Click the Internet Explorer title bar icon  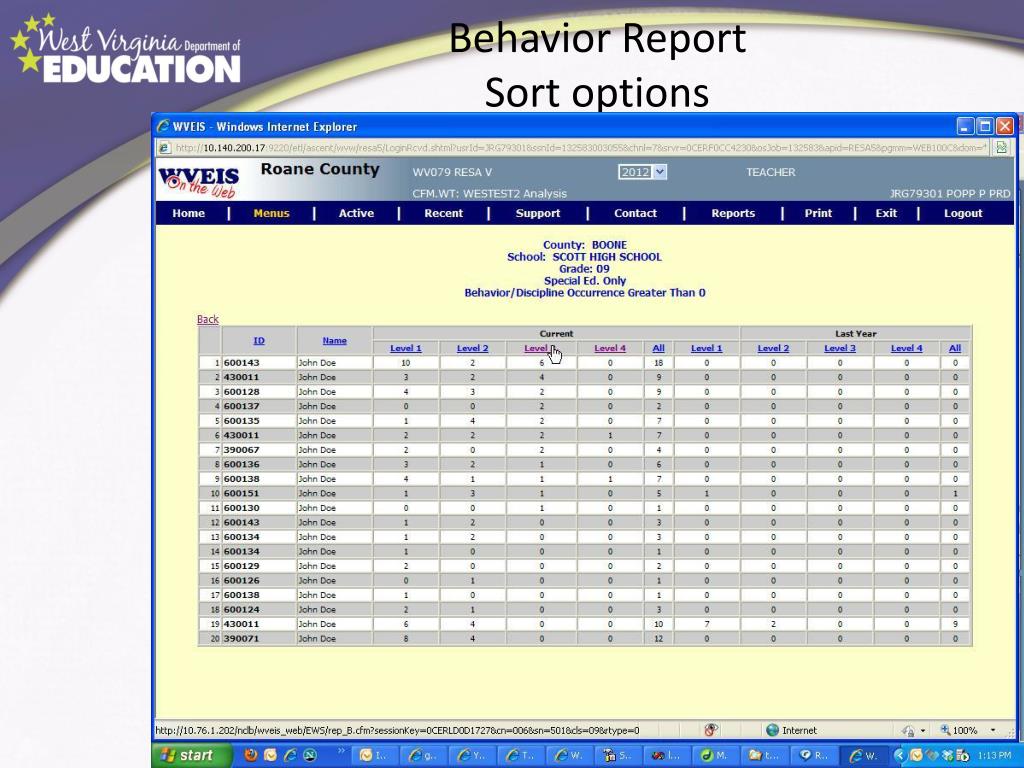pyautogui.click(x=163, y=126)
